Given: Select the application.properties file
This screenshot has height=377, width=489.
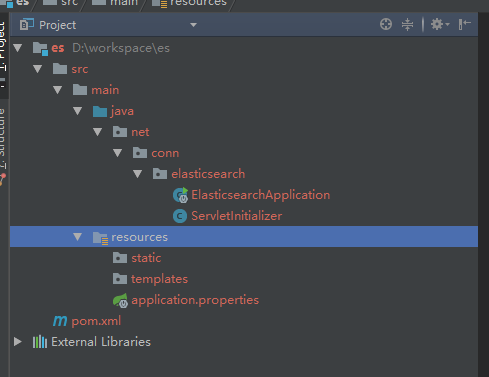Looking at the screenshot, I should pyautogui.click(x=195, y=300).
